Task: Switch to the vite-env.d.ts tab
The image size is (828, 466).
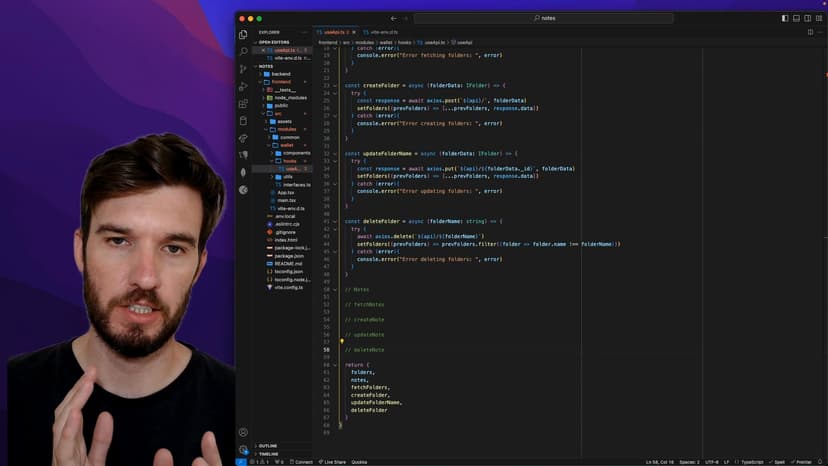Action: pyautogui.click(x=380, y=32)
